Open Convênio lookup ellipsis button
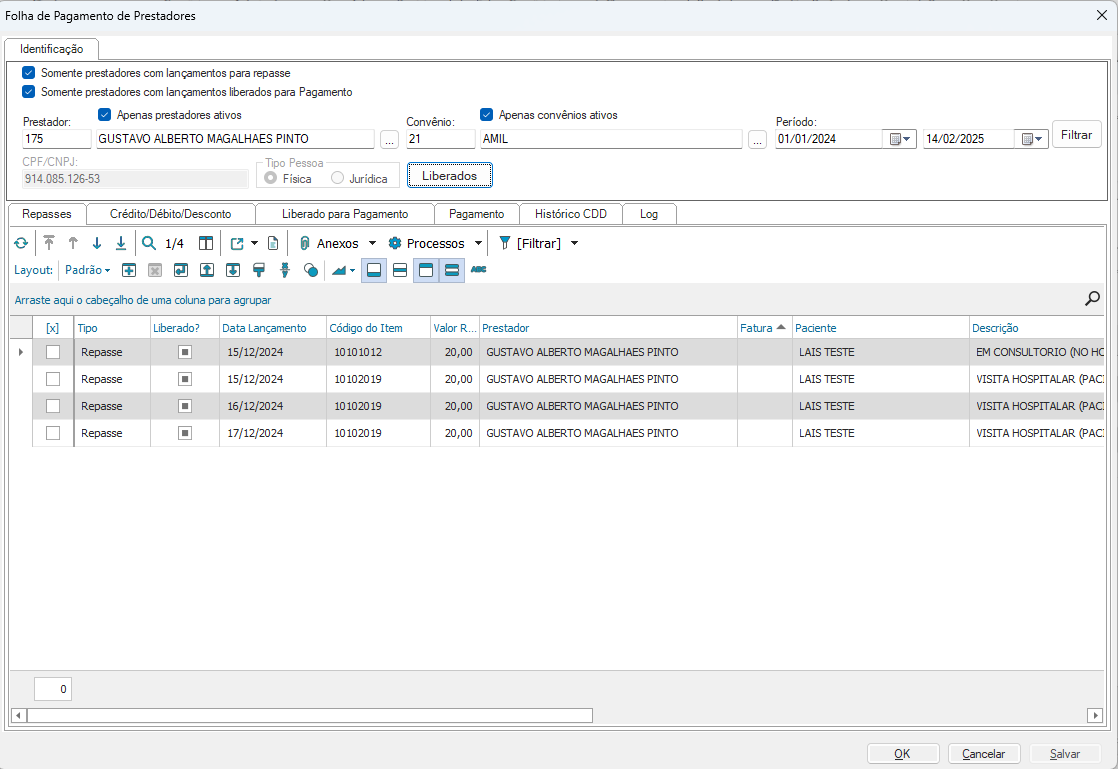Screen dimensions: 1118x769 758,140
